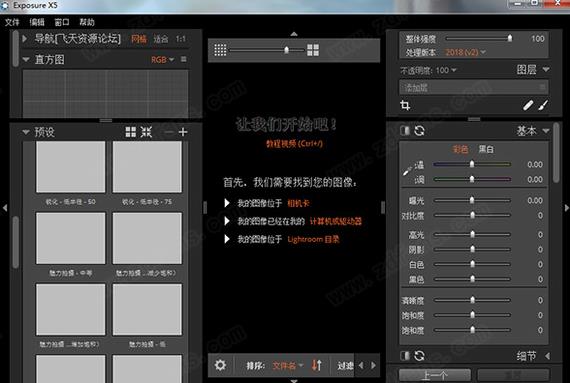
Task: Open the Lightroom 目录 link
Action: [x=313, y=239]
